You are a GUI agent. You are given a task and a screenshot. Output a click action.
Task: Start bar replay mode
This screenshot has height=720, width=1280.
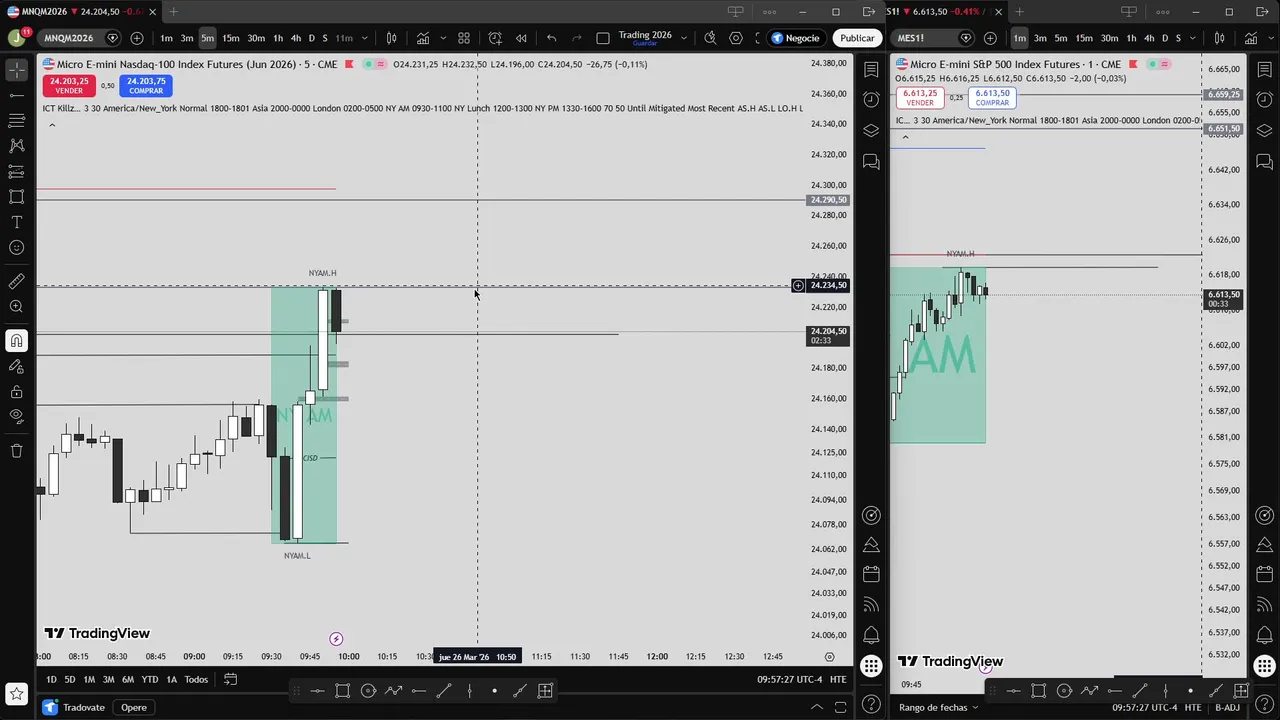click(x=521, y=38)
